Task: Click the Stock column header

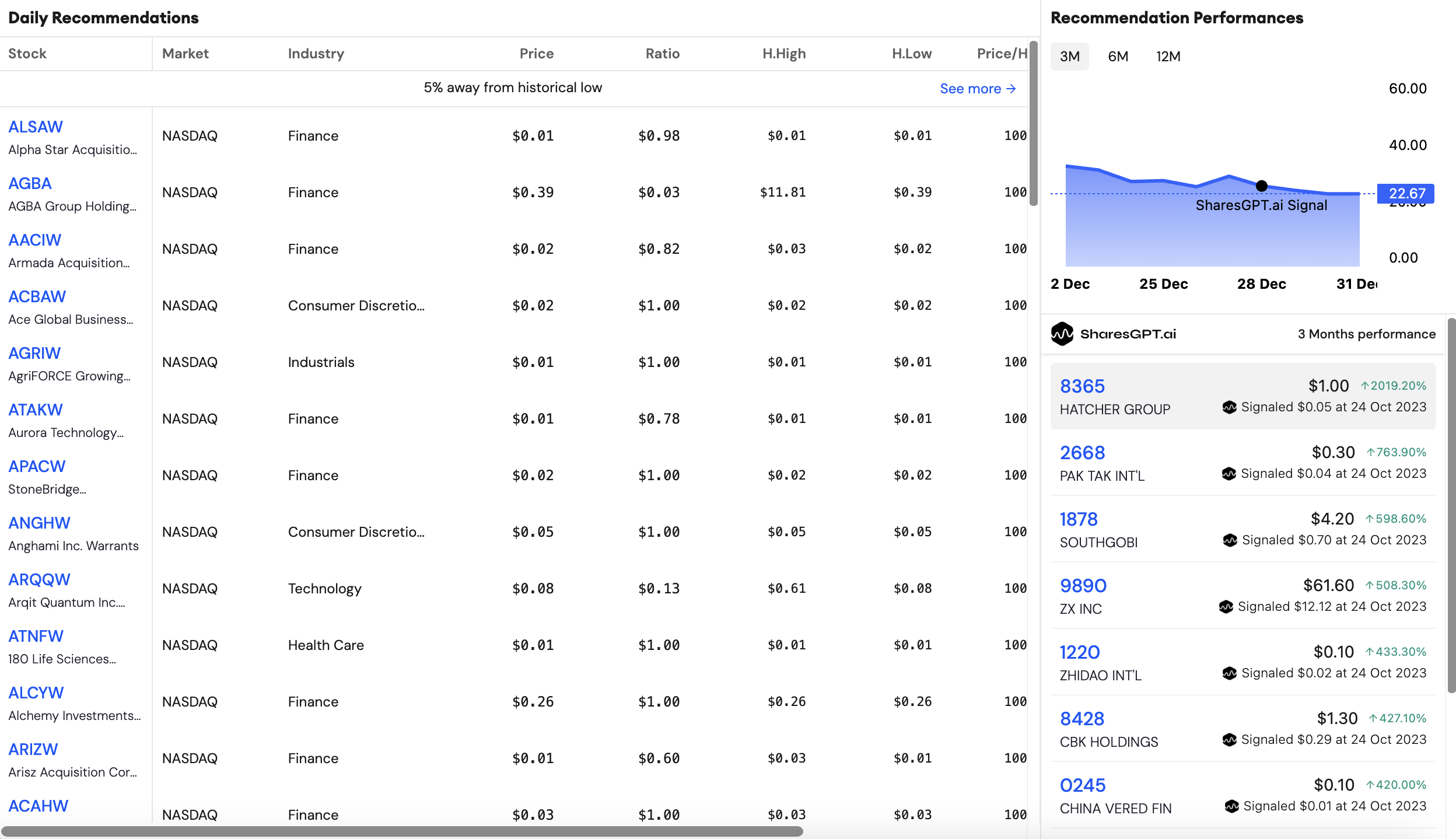Action: click(x=27, y=54)
